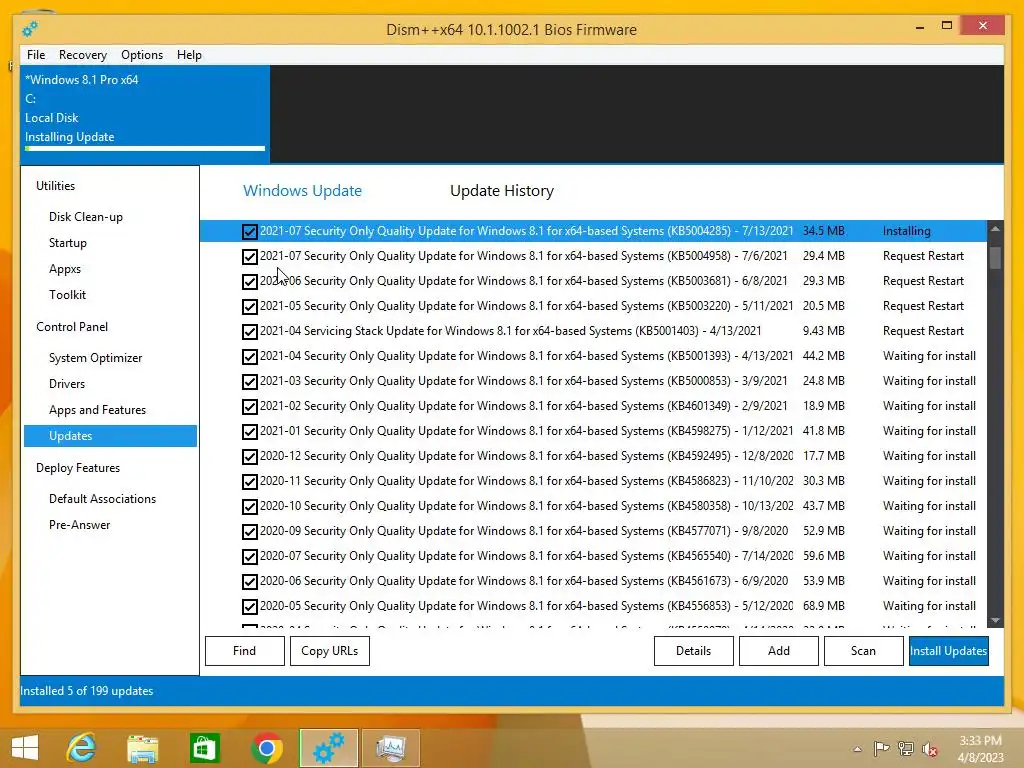1024x768 pixels.
Task: Uncheck the KB5000853 update checkbox
Action: click(249, 381)
